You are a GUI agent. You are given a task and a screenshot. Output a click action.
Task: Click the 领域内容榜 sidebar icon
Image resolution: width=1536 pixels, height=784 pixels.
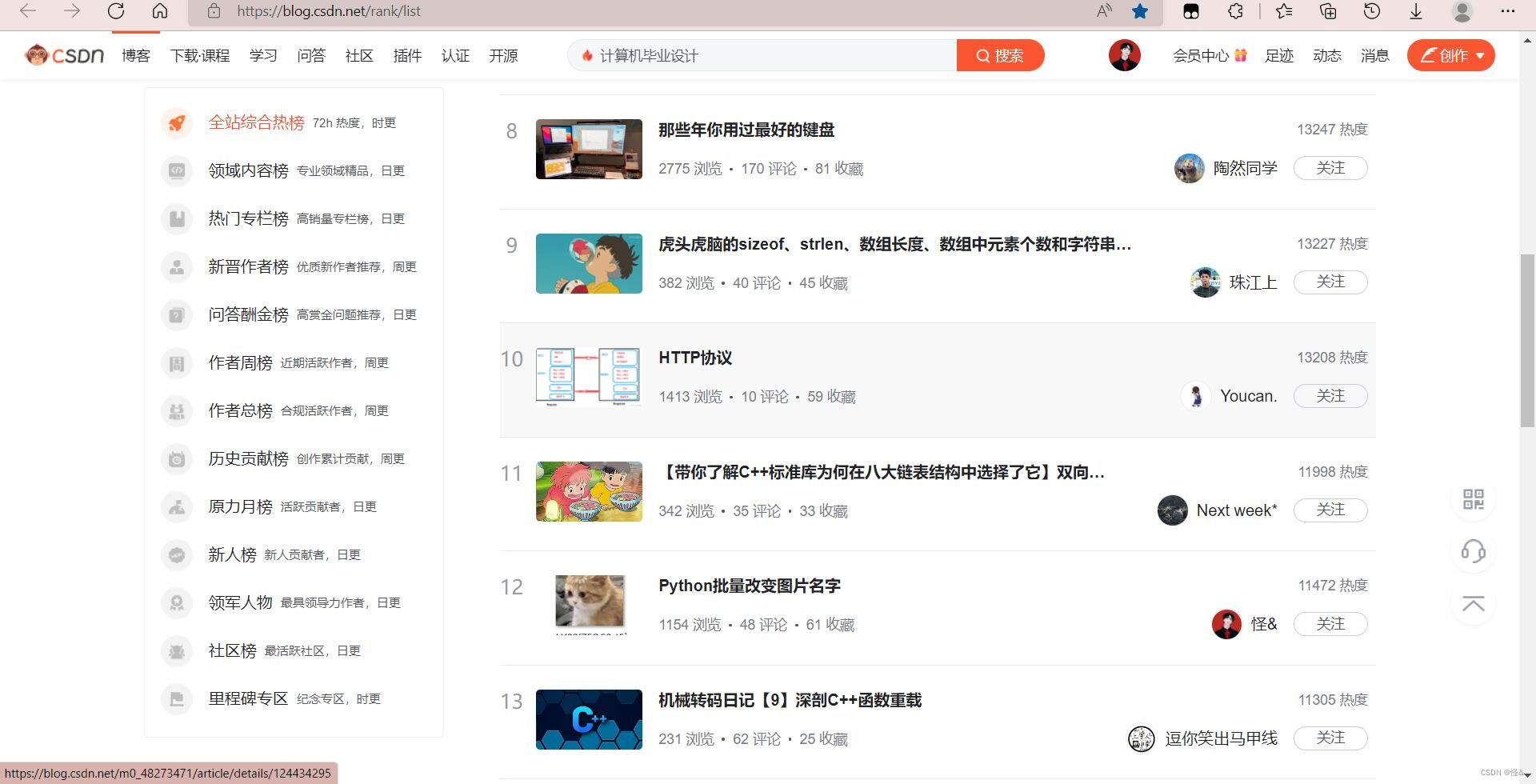click(x=177, y=170)
